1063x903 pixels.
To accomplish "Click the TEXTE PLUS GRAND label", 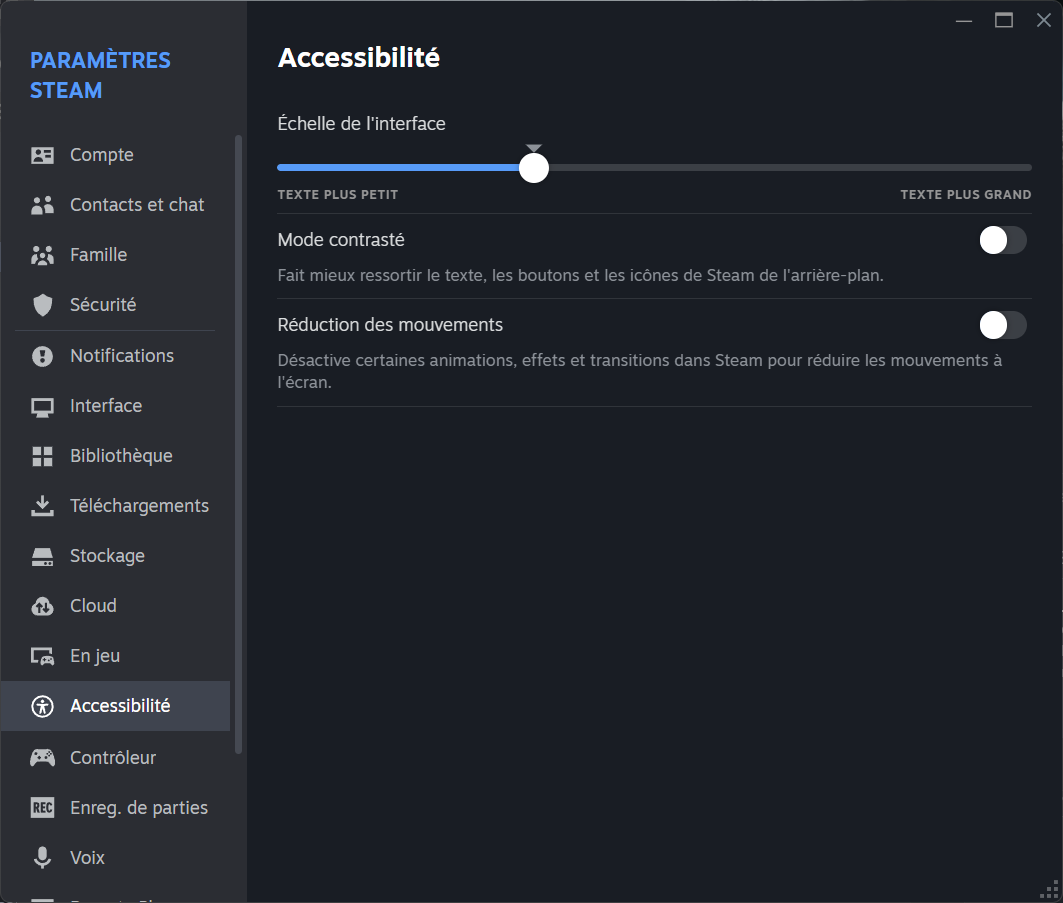I will coord(965,195).
